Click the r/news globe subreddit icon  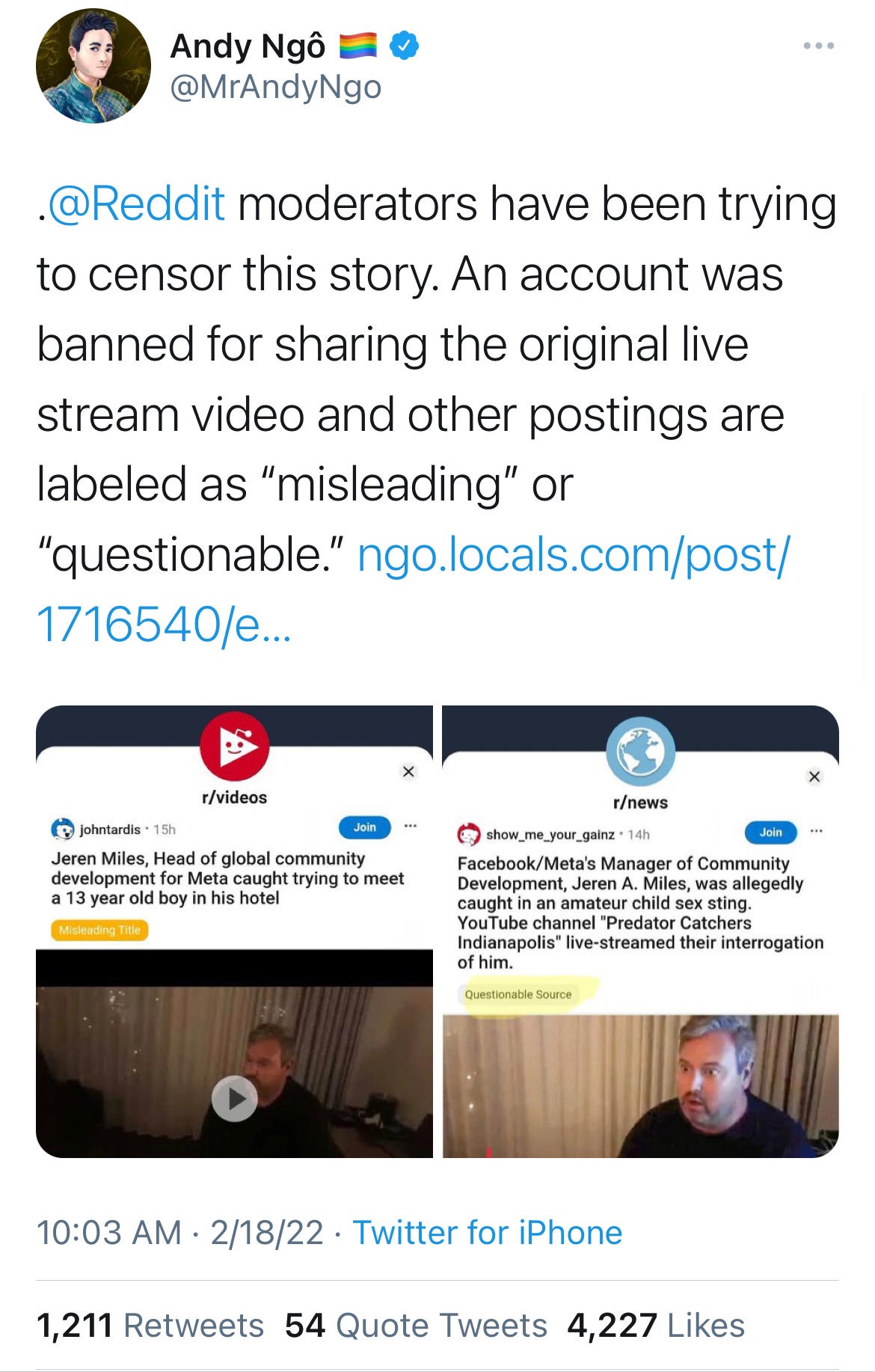(640, 751)
